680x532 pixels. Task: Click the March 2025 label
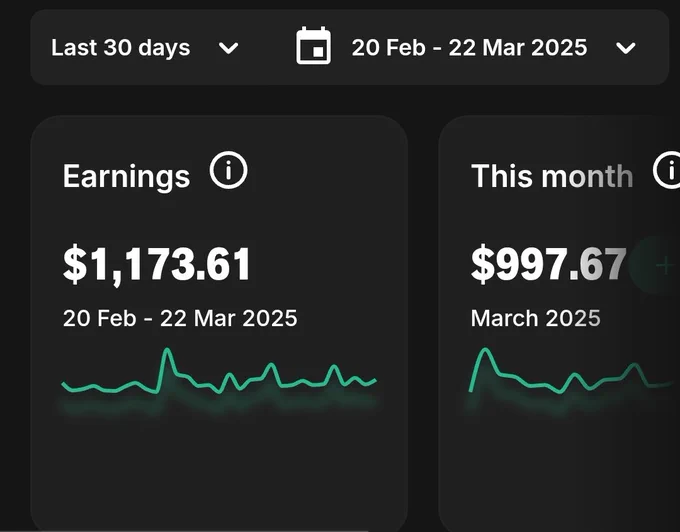point(536,318)
